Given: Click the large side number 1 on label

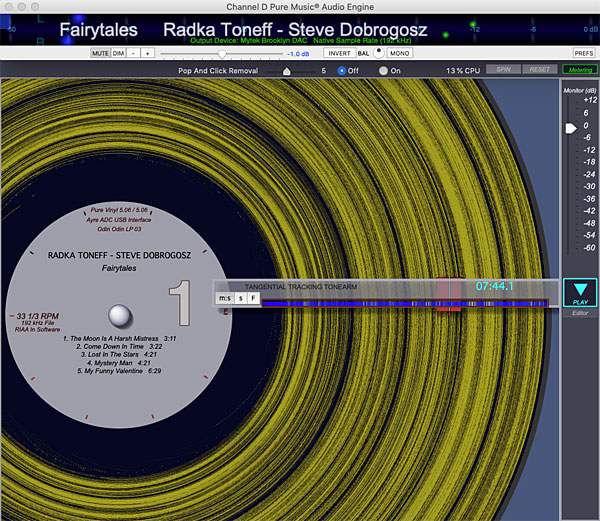Looking at the screenshot, I should (180, 303).
